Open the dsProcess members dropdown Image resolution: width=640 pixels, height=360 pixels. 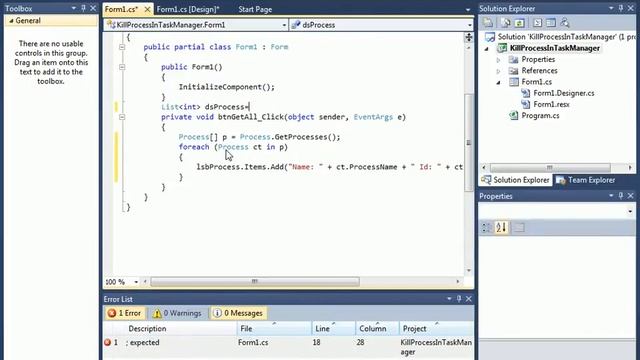click(x=469, y=25)
